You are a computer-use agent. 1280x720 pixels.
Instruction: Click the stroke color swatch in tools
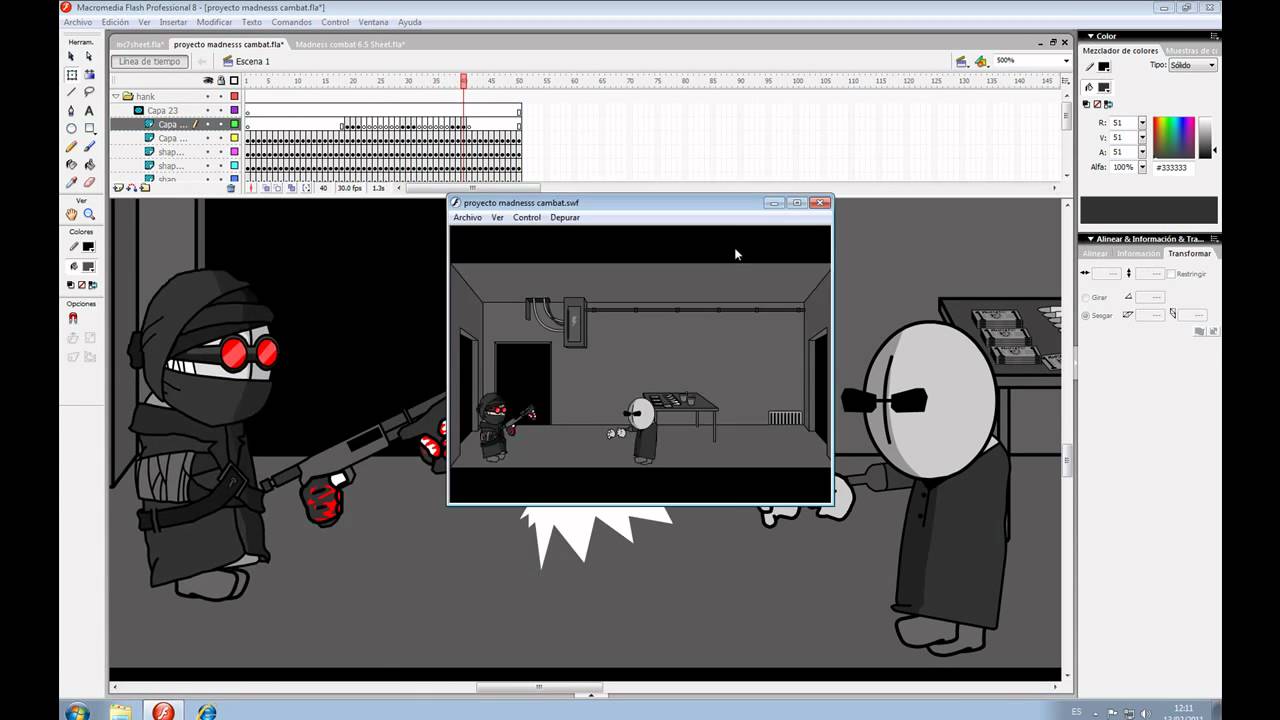point(88,247)
